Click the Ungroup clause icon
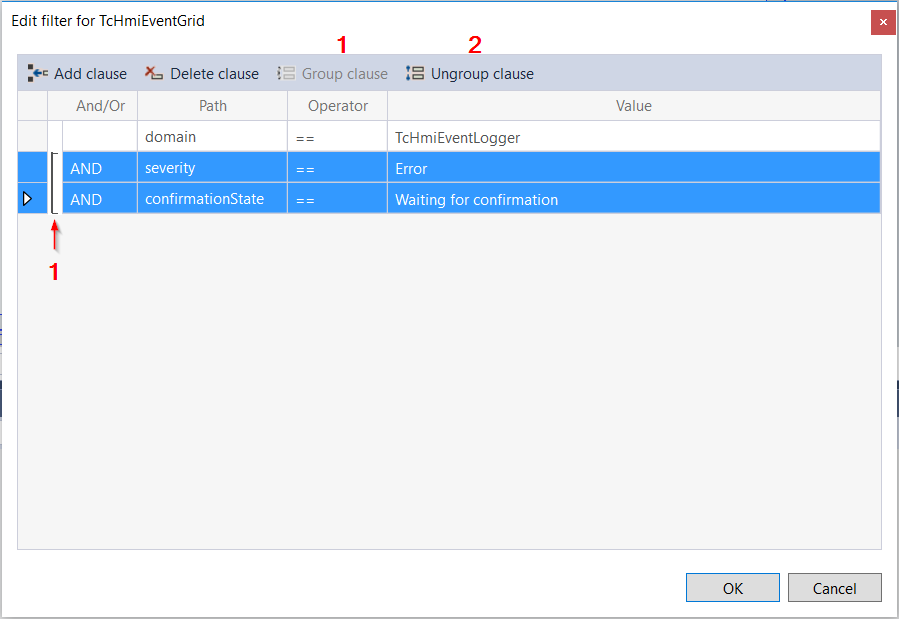899x619 pixels. coord(415,73)
